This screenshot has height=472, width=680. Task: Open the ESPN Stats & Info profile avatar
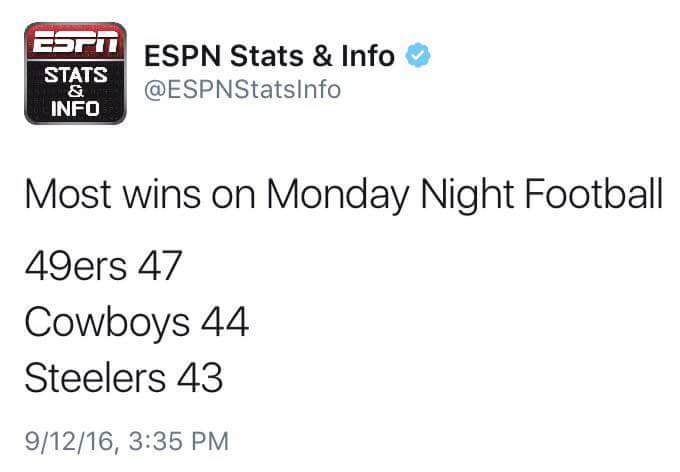tap(75, 73)
